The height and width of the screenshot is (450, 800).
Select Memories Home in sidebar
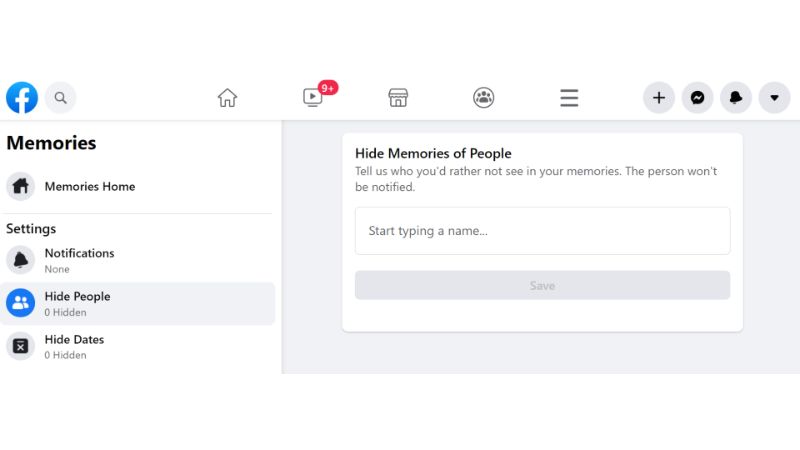coord(90,187)
